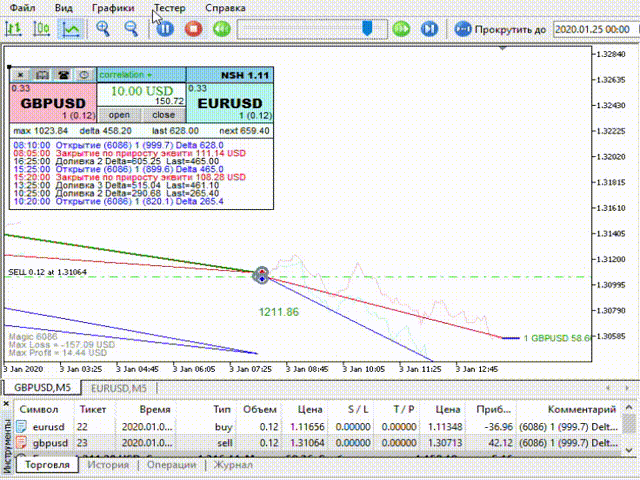The image size is (640, 480).
Task: Click the scroll-to date input field
Action: [x=594, y=29]
